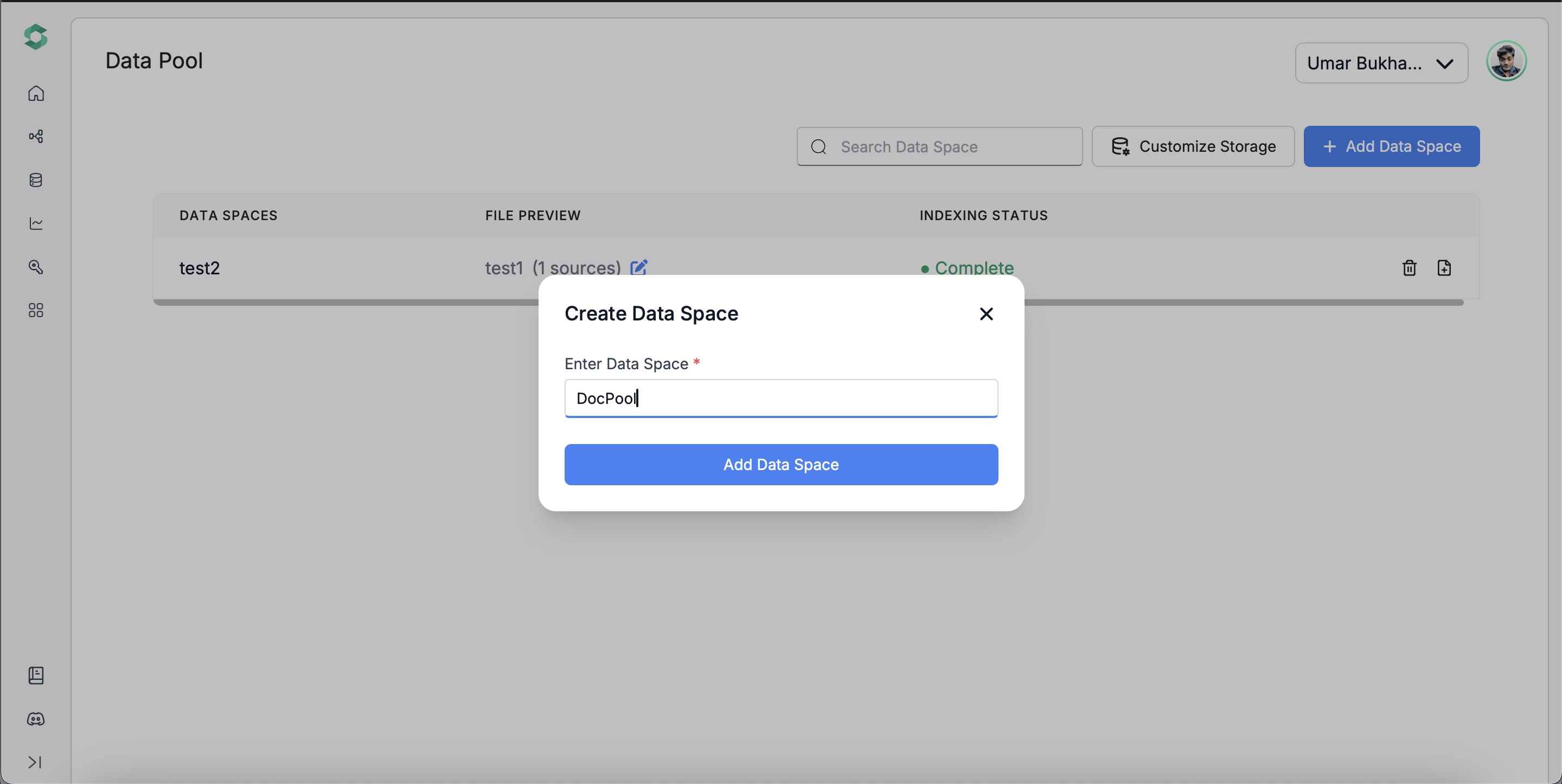The height and width of the screenshot is (784, 1562).
Task: Open the workflow nodes sidebar icon
Action: pyautogui.click(x=36, y=137)
